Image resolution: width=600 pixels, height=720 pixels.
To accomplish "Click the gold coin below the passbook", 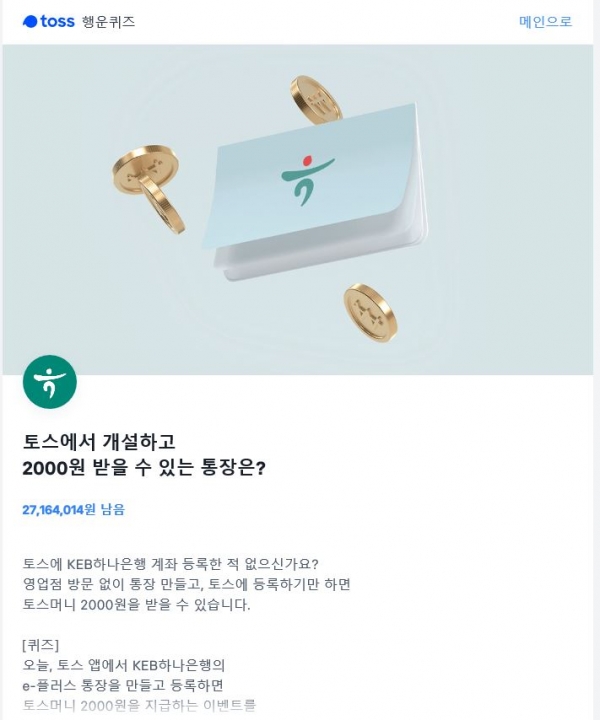I will 370,312.
